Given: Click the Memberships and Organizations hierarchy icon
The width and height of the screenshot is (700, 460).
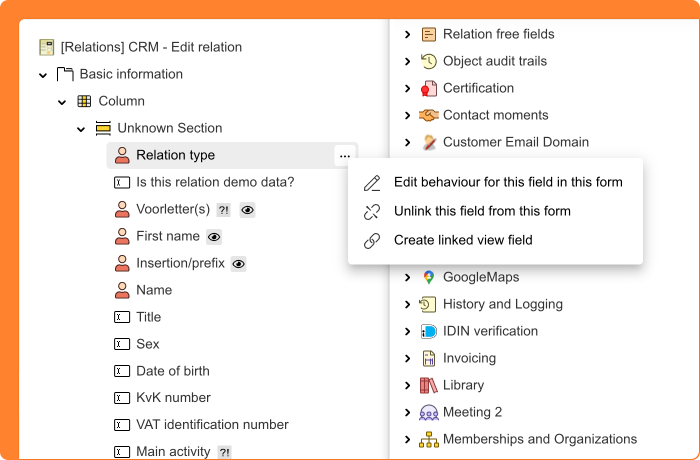Looking at the screenshot, I should (428, 439).
